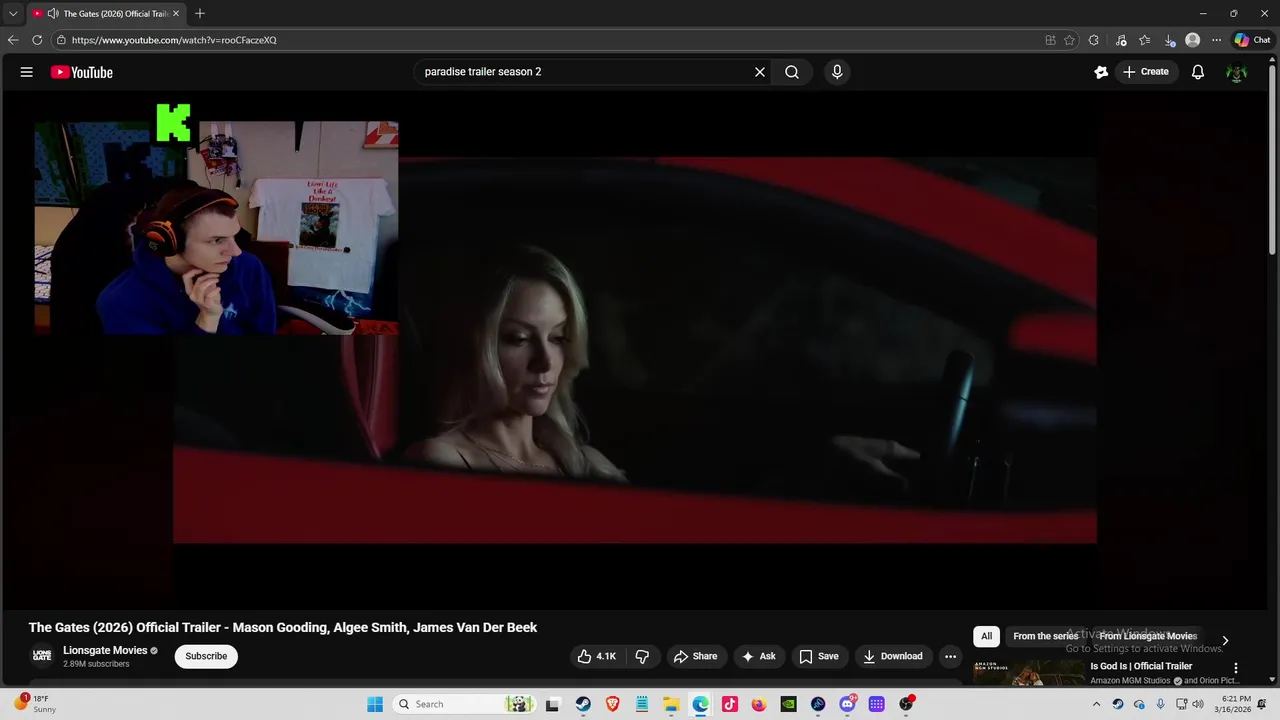Open Steam from the taskbar
Image resolution: width=1280 pixels, height=720 pixels.
[583, 704]
